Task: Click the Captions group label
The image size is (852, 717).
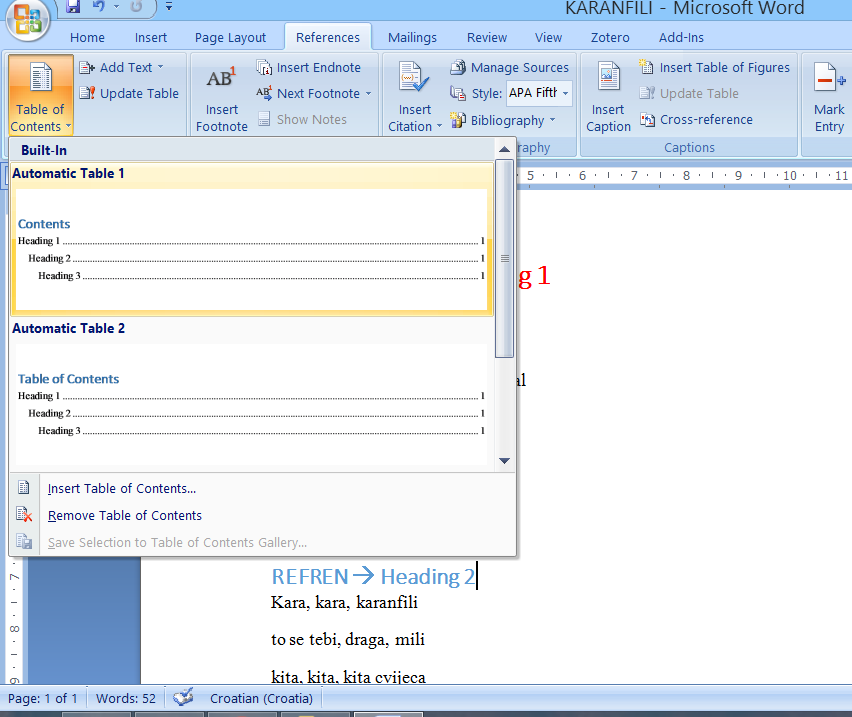Action: tap(689, 147)
